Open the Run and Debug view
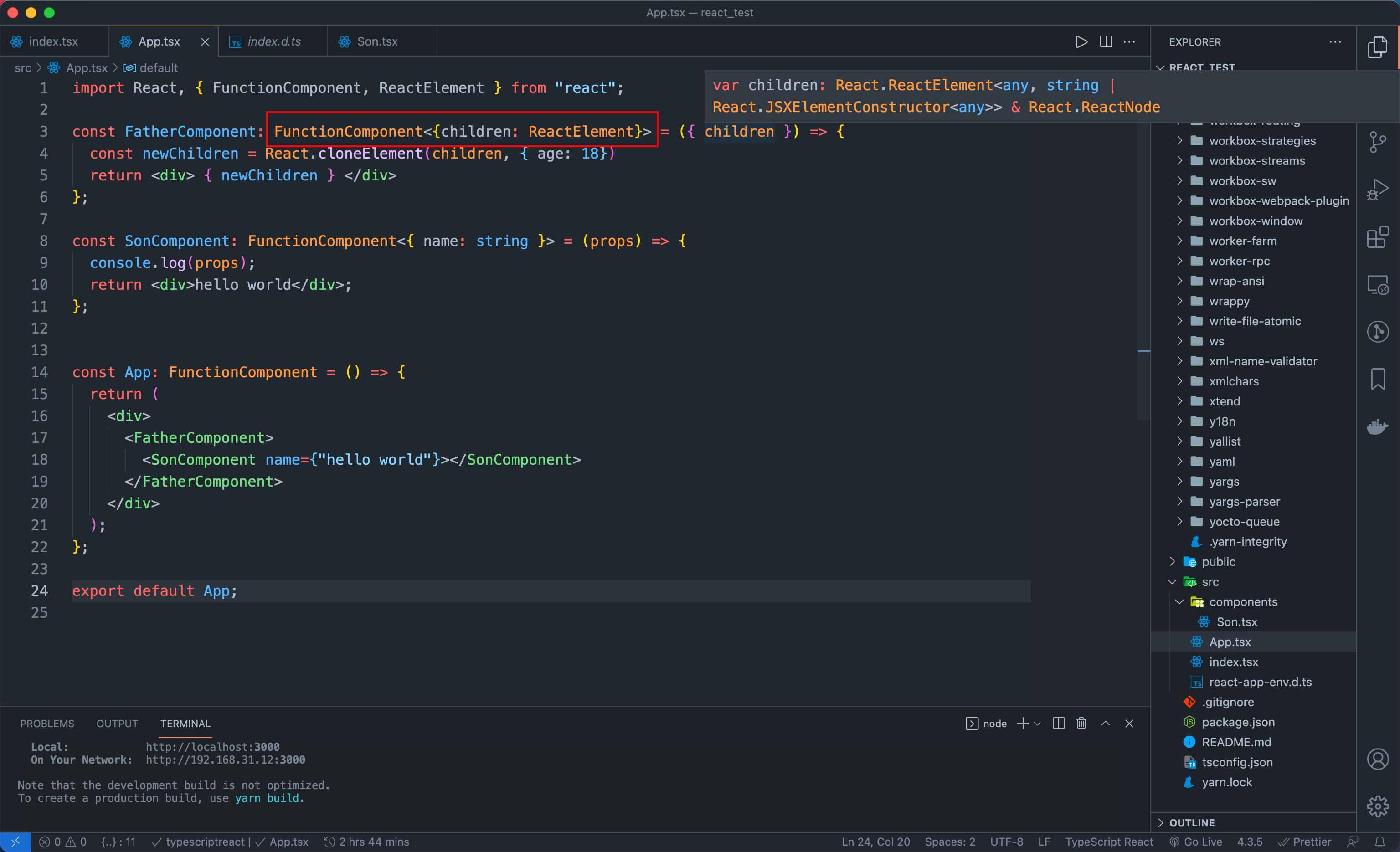This screenshot has width=1400, height=852. point(1377,190)
